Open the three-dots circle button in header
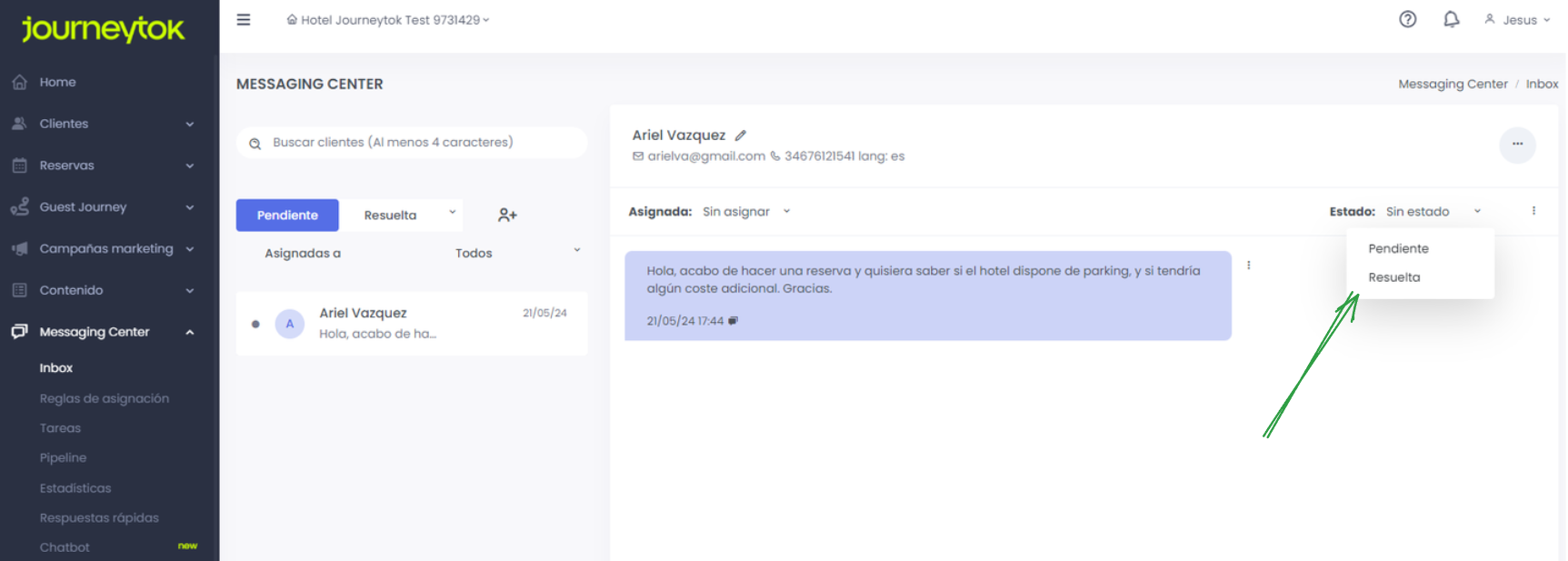Screen dimensions: 1568x561 point(1517,145)
